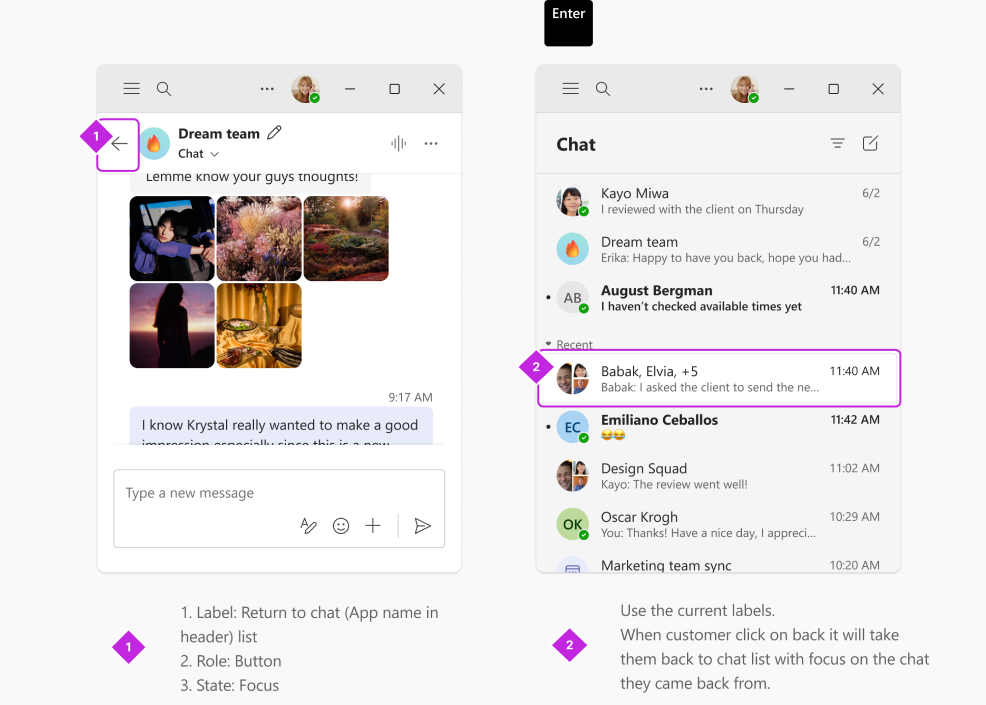
Task: Click Design Squad group avatar
Action: [x=572, y=475]
